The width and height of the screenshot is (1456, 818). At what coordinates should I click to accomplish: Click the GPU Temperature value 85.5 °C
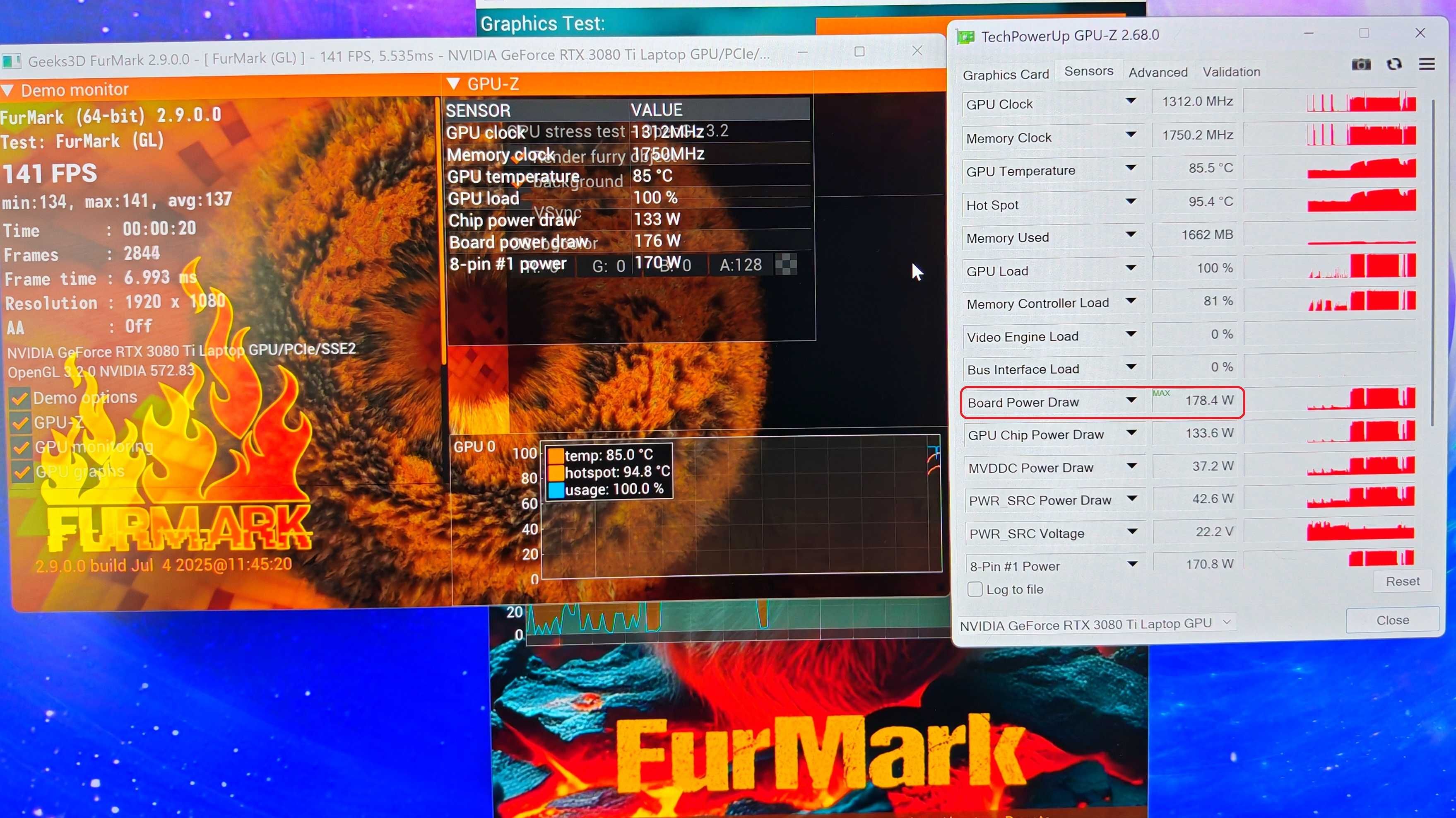1194,168
